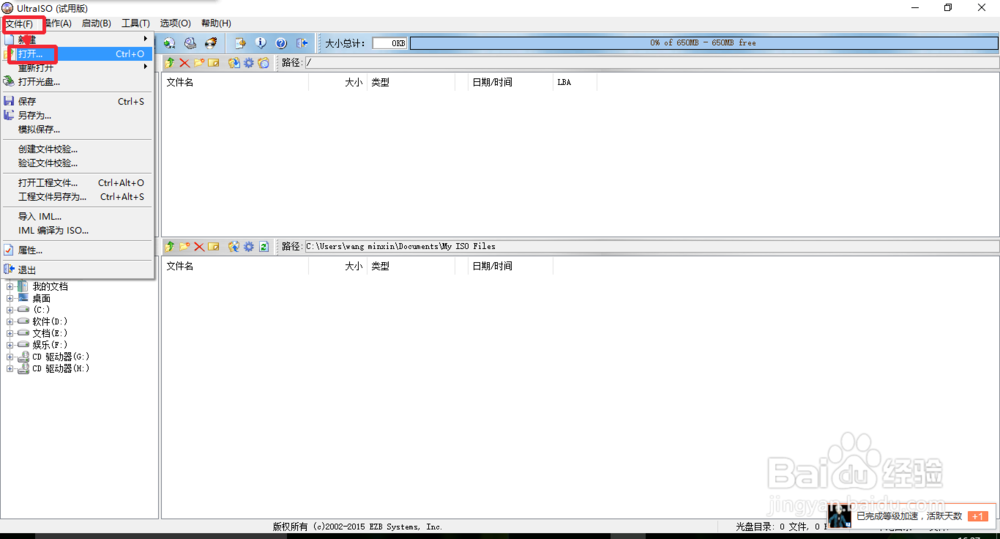Click the make CD image toolbar icon
The height and width of the screenshot is (539, 1000).
point(169,43)
